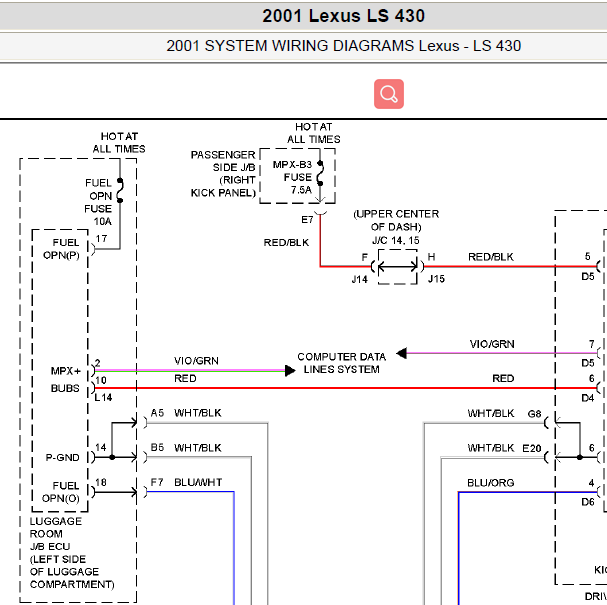Image resolution: width=607 pixels, height=605 pixels.
Task: Click the MPX-B3 fuse symbol
Action: [x=320, y=173]
